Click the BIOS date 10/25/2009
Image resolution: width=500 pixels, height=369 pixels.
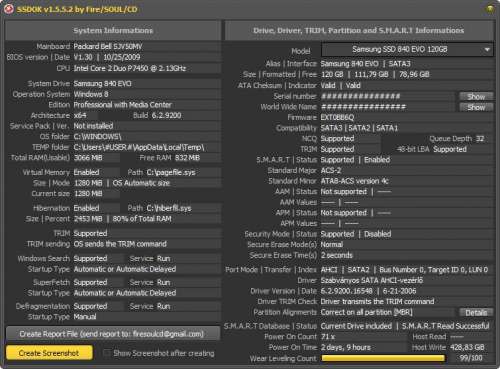pos(122,57)
